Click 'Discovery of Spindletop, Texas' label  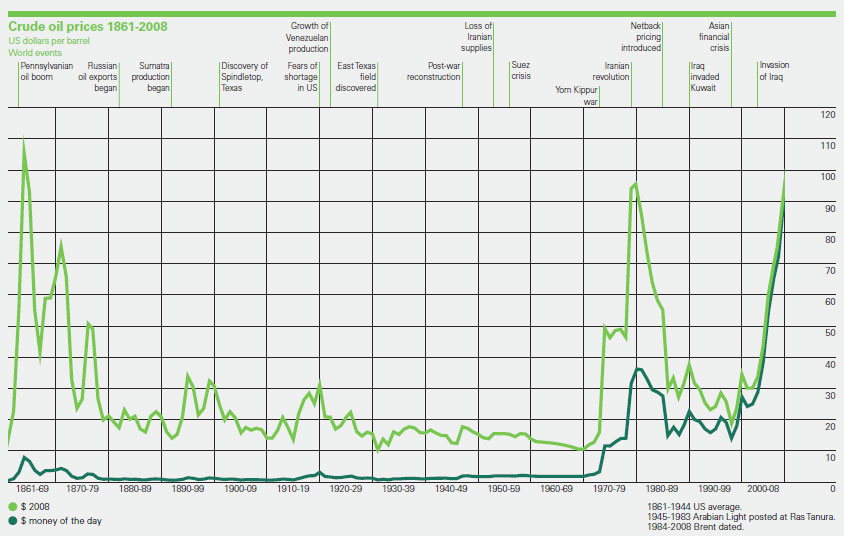coord(244,76)
